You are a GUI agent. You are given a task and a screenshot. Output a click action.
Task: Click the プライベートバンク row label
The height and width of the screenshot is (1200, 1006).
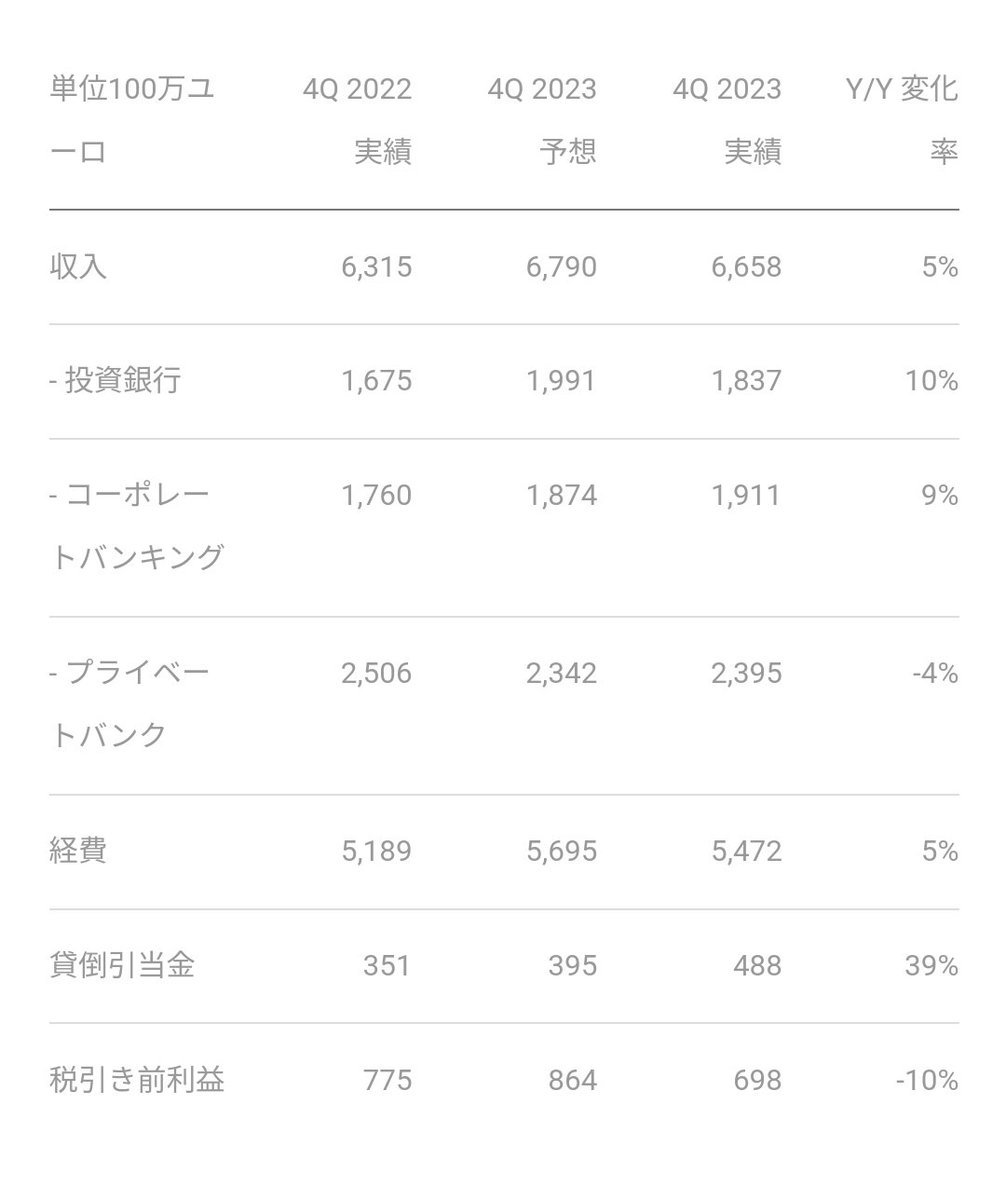tap(130, 704)
